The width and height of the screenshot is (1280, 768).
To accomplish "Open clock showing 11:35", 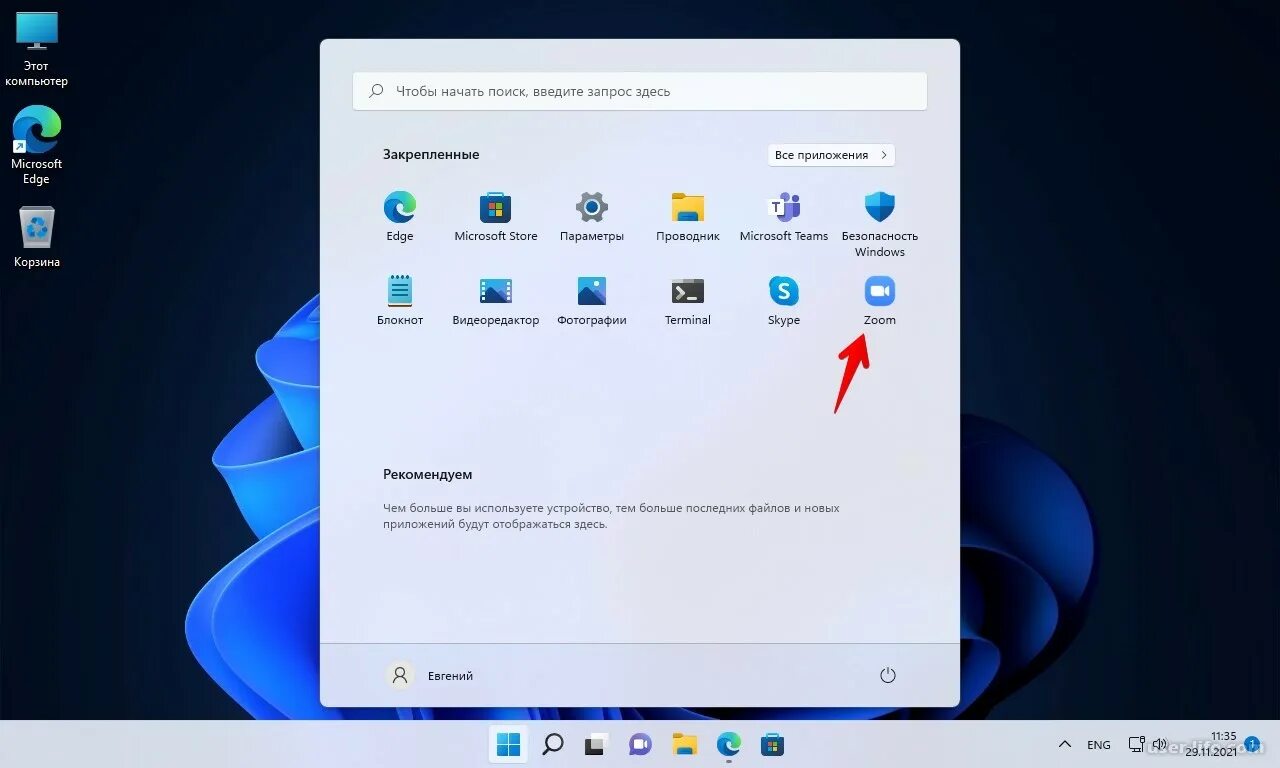I will point(1210,744).
